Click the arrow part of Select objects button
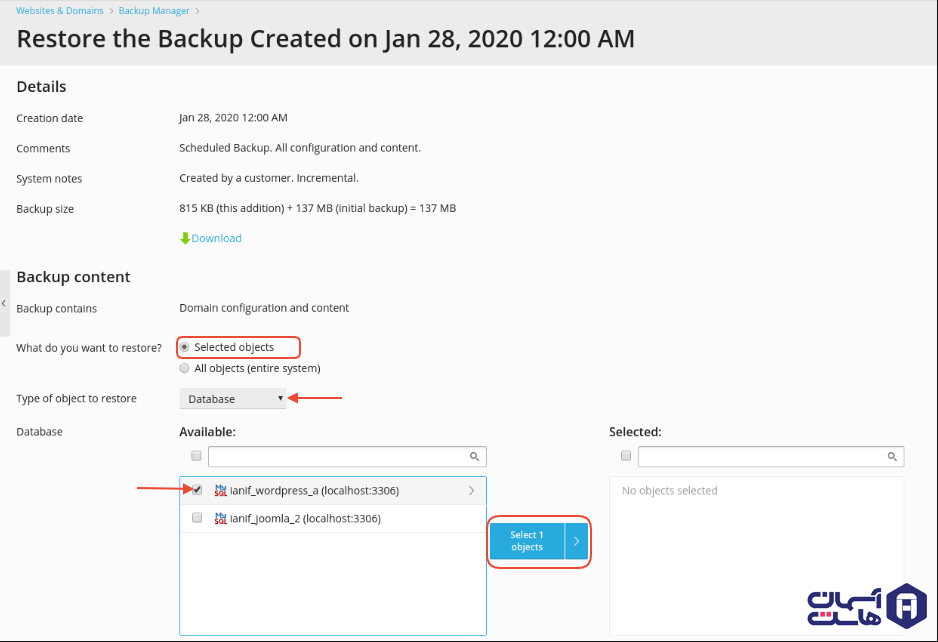Viewport: 938px width, 642px height. [x=577, y=541]
